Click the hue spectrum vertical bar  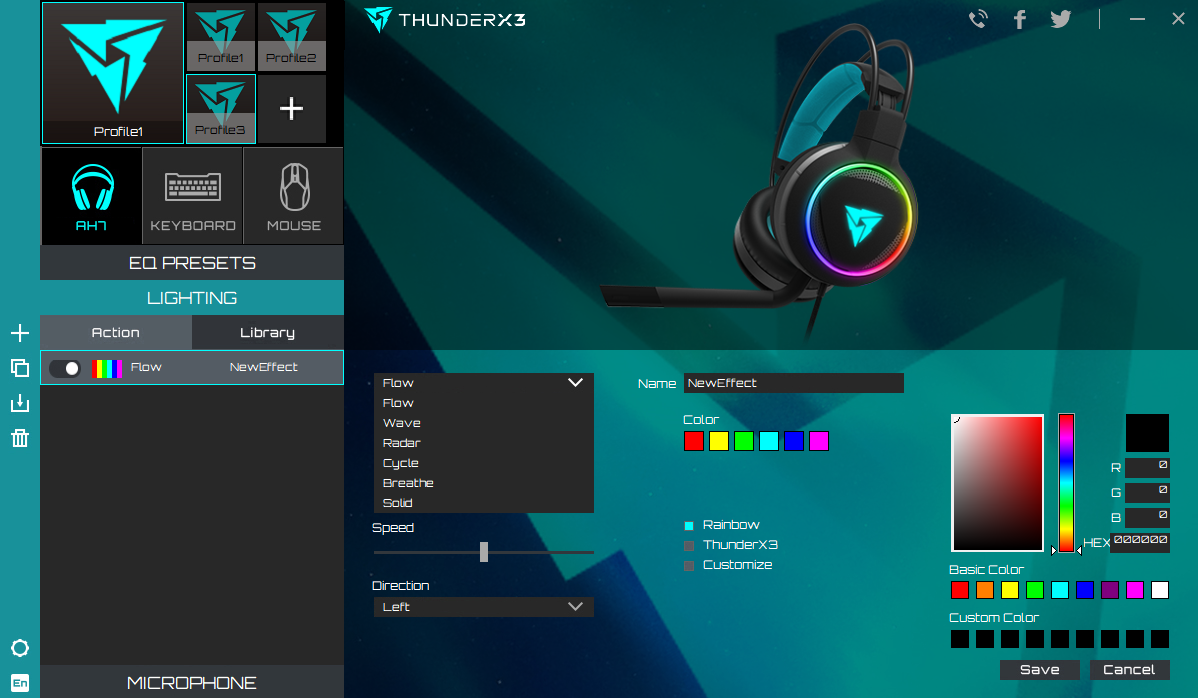point(1067,483)
